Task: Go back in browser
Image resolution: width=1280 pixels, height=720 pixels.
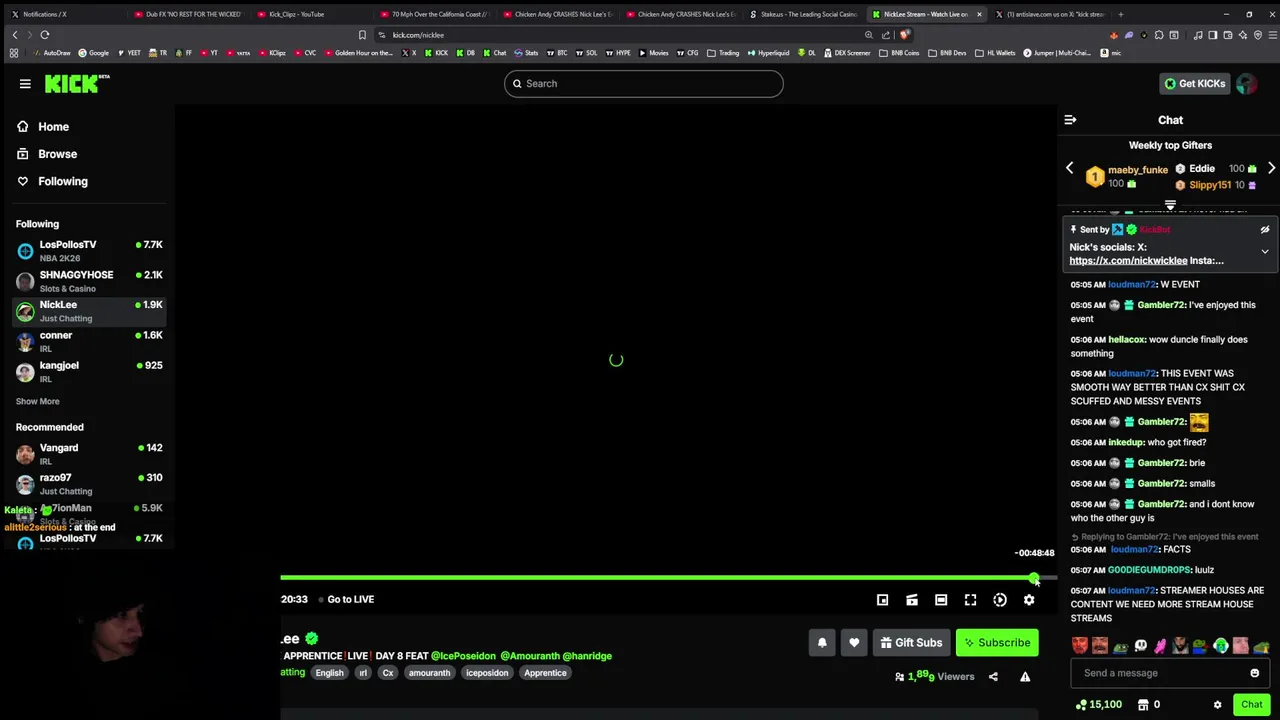Action: pyautogui.click(x=15, y=35)
